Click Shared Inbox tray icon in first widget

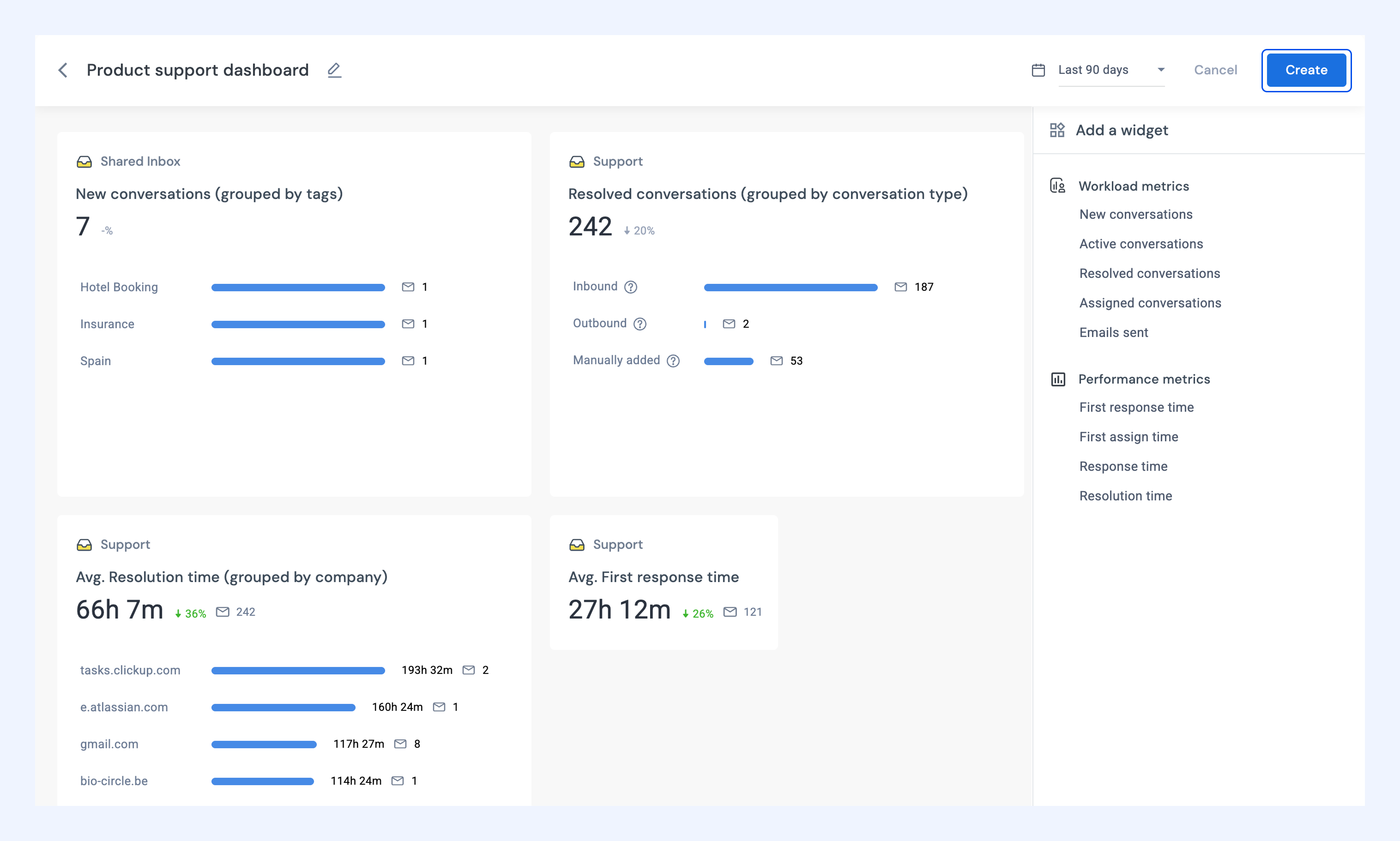click(x=84, y=162)
